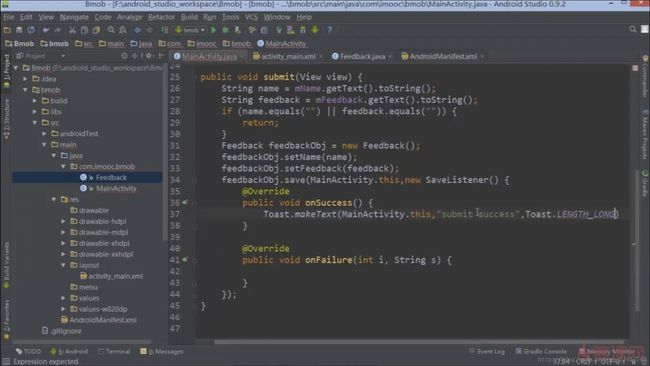Toggle the Structure tool window side tab
This screenshot has height=366, width=650.
[x=6, y=118]
